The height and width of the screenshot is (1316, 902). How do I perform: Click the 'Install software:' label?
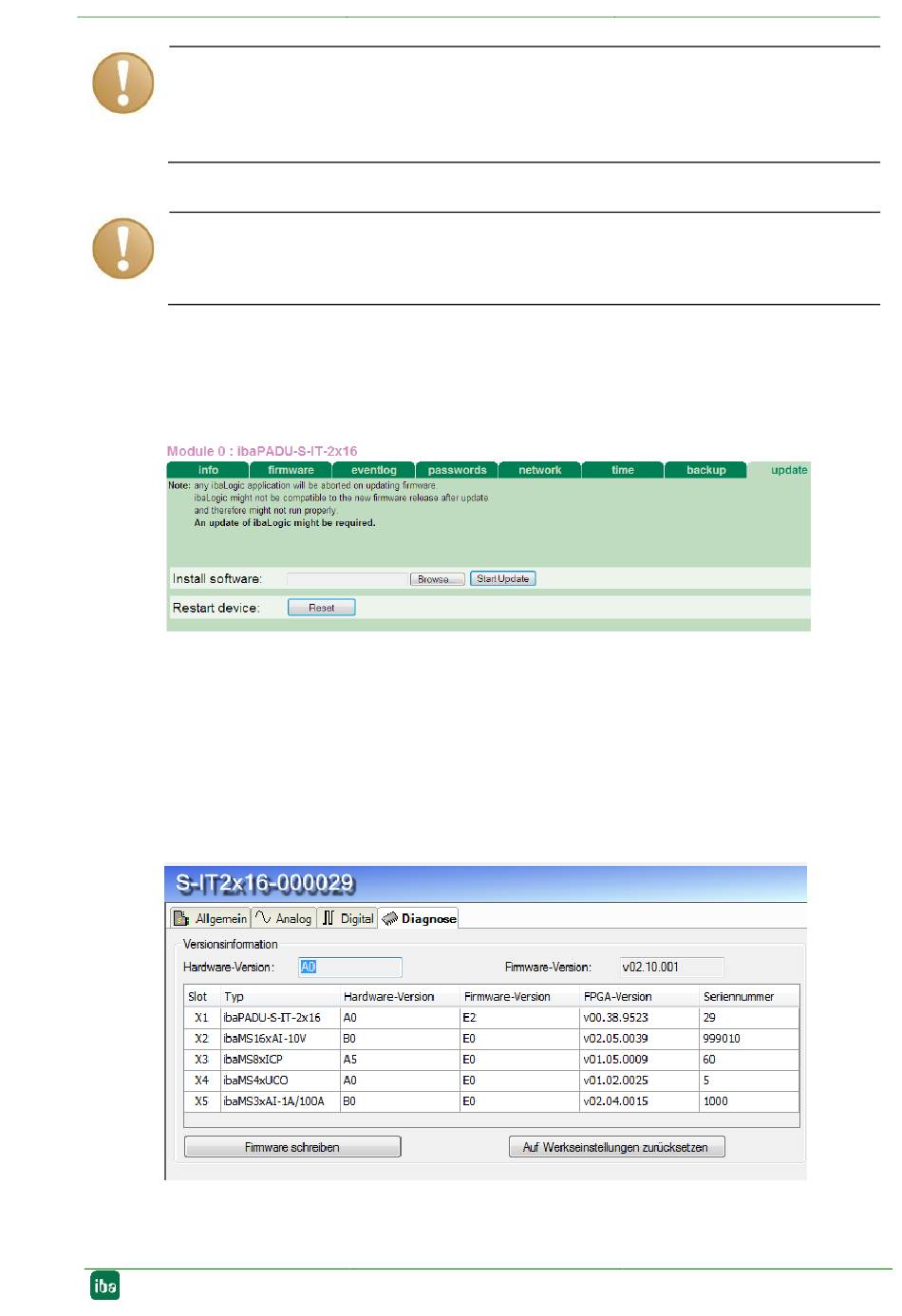pyautogui.click(x=217, y=578)
